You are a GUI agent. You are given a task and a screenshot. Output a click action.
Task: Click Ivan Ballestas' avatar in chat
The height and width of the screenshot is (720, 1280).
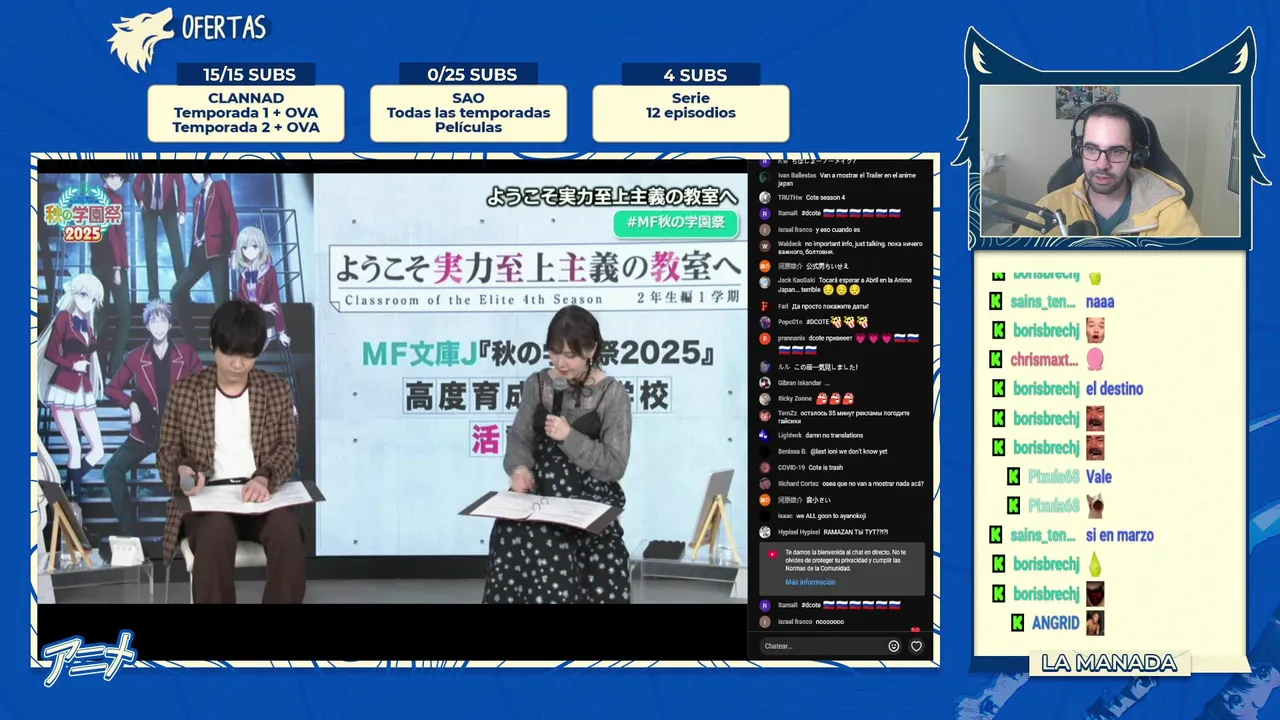click(765, 179)
